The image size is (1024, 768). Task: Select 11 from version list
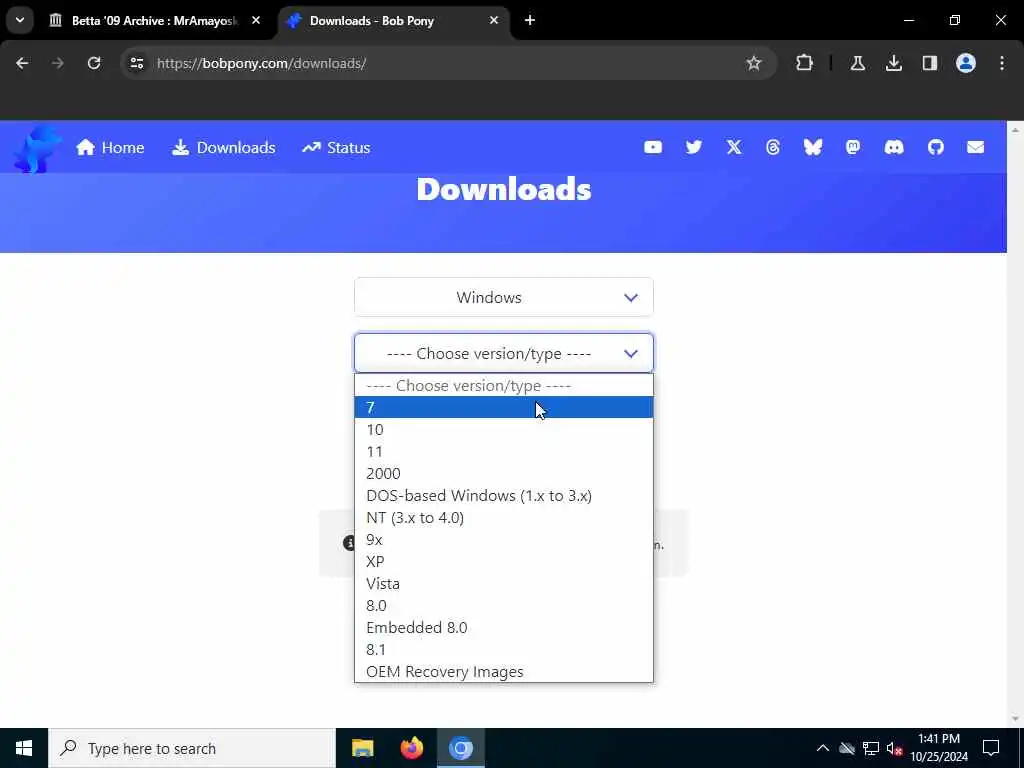pos(504,451)
